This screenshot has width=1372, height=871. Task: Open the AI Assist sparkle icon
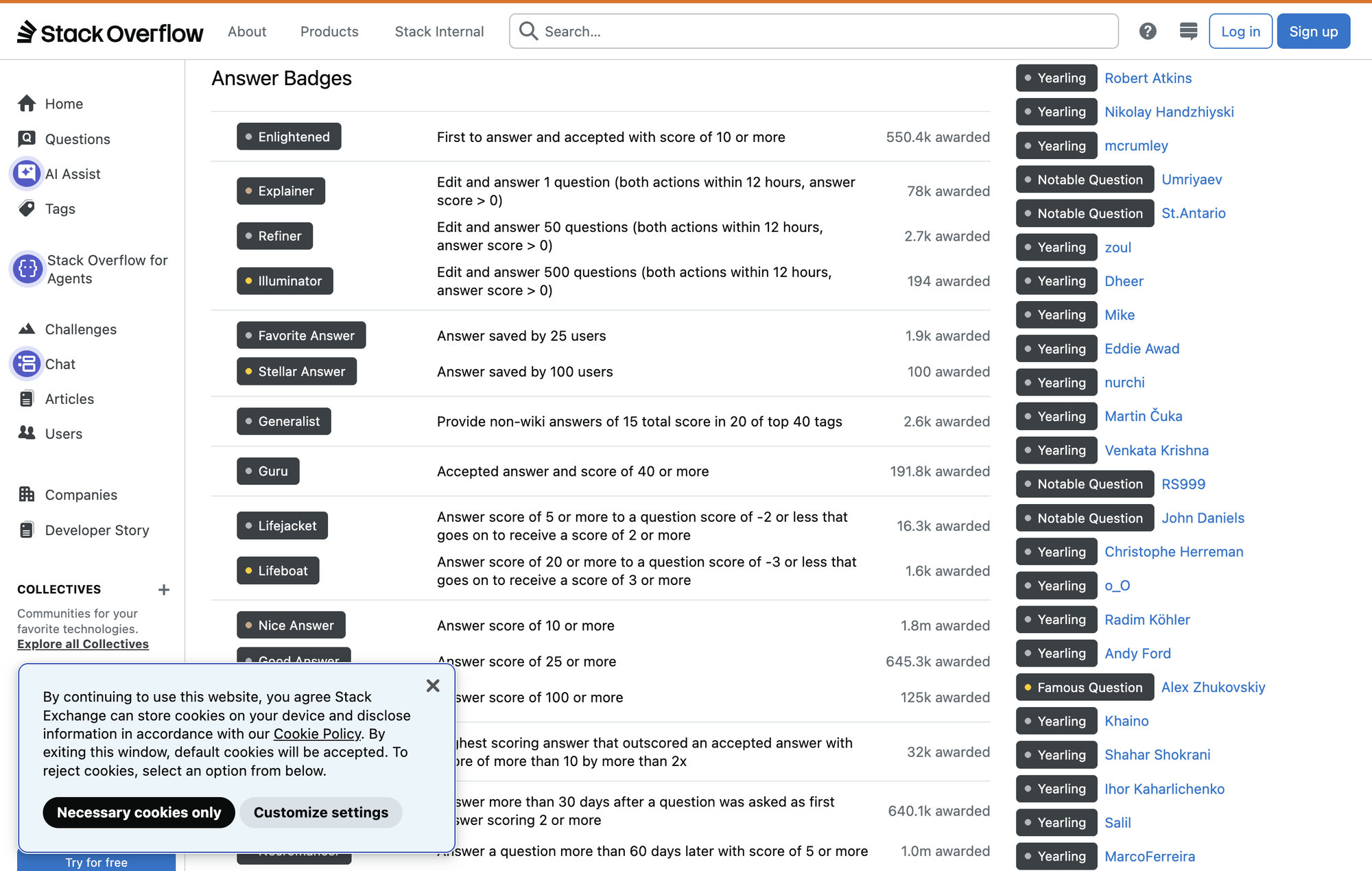[27, 174]
